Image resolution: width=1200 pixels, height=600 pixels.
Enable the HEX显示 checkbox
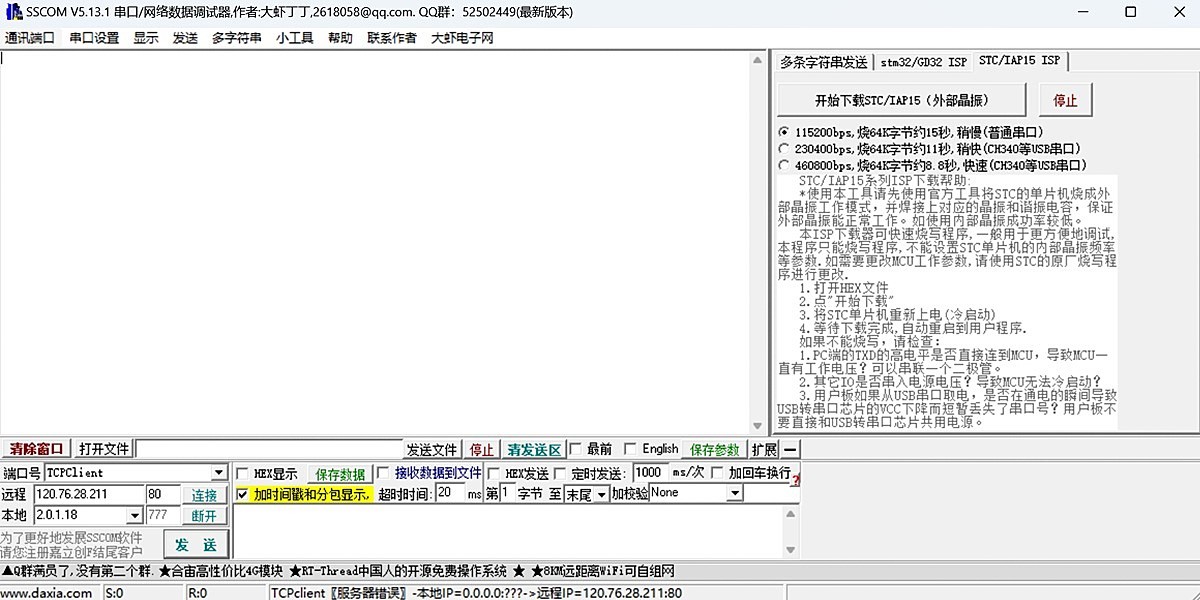pos(243,472)
